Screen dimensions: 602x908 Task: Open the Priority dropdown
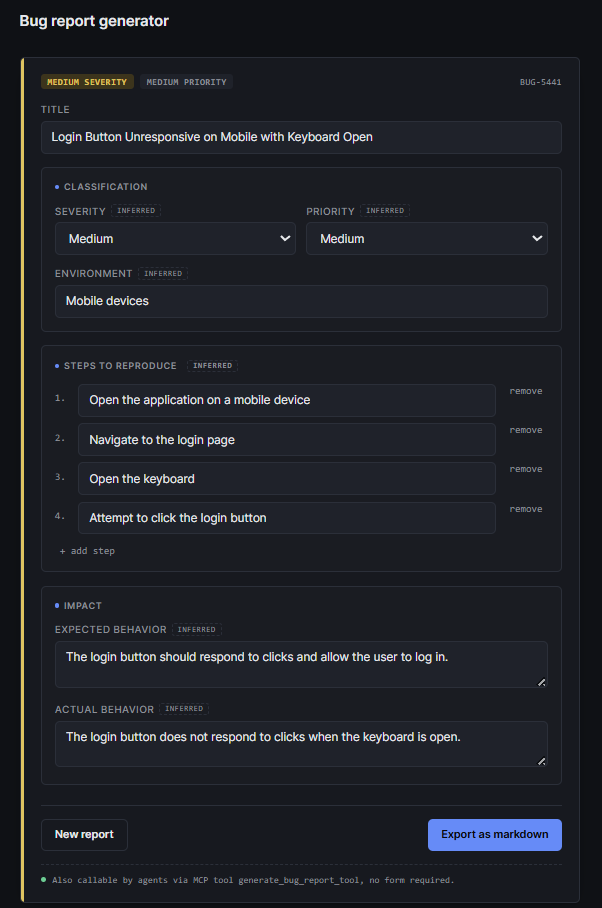[427, 239]
